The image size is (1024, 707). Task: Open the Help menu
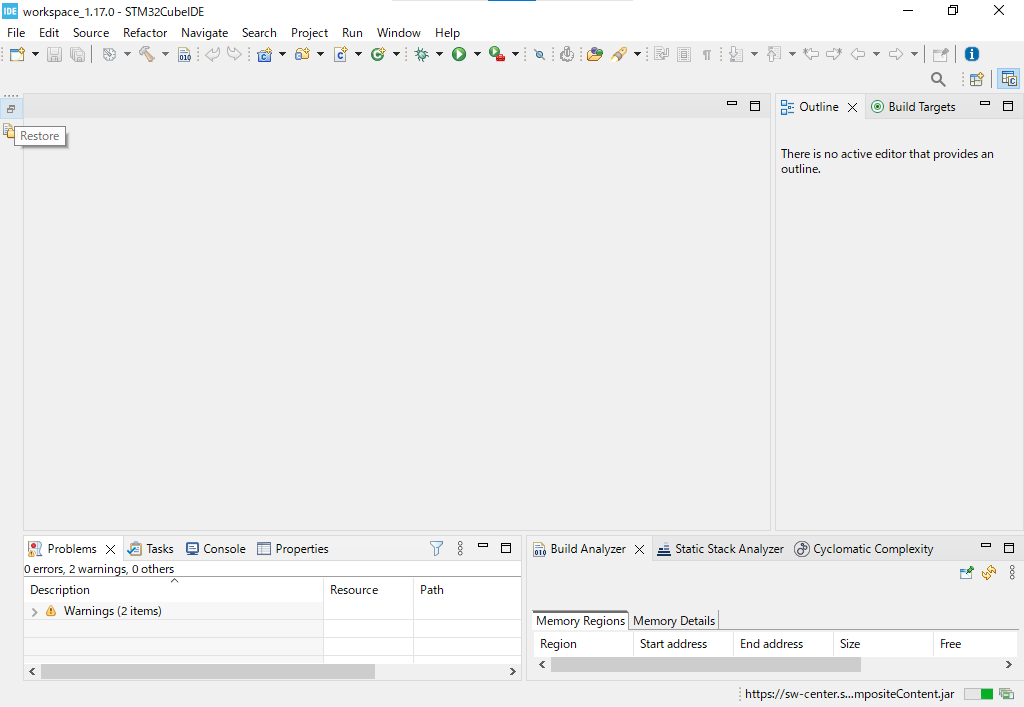pos(447,33)
